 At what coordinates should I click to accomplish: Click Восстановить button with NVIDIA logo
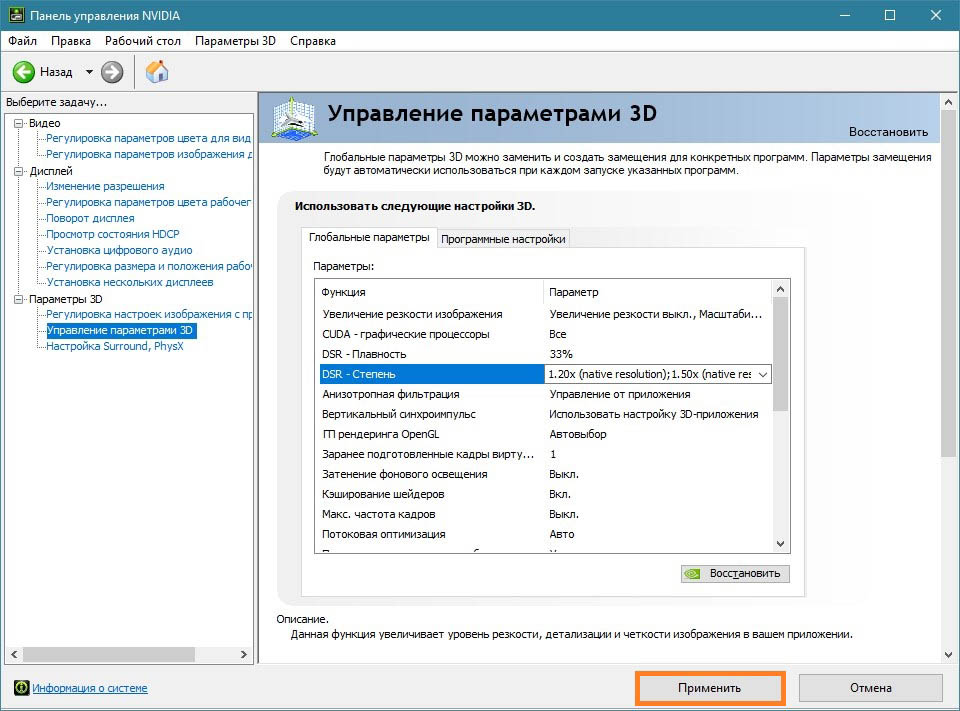735,574
